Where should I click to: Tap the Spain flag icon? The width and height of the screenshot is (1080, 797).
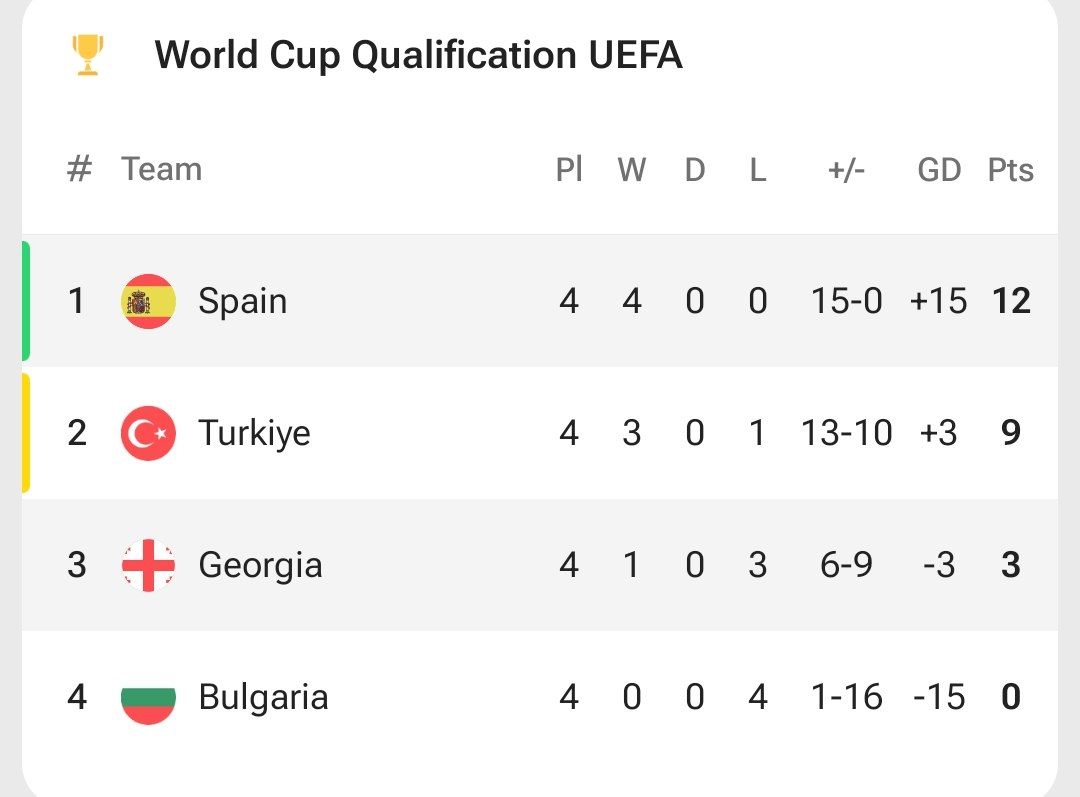[148, 301]
